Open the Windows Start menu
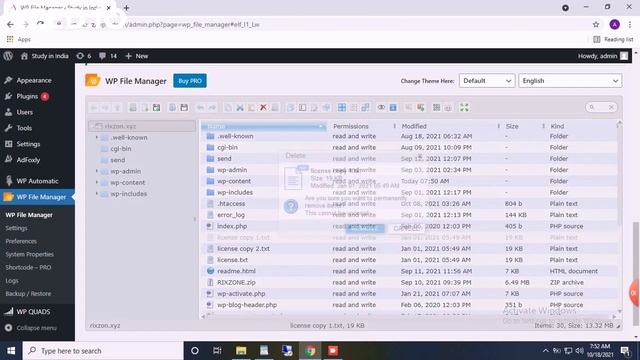This screenshot has width=640, height=360. (x=11, y=351)
